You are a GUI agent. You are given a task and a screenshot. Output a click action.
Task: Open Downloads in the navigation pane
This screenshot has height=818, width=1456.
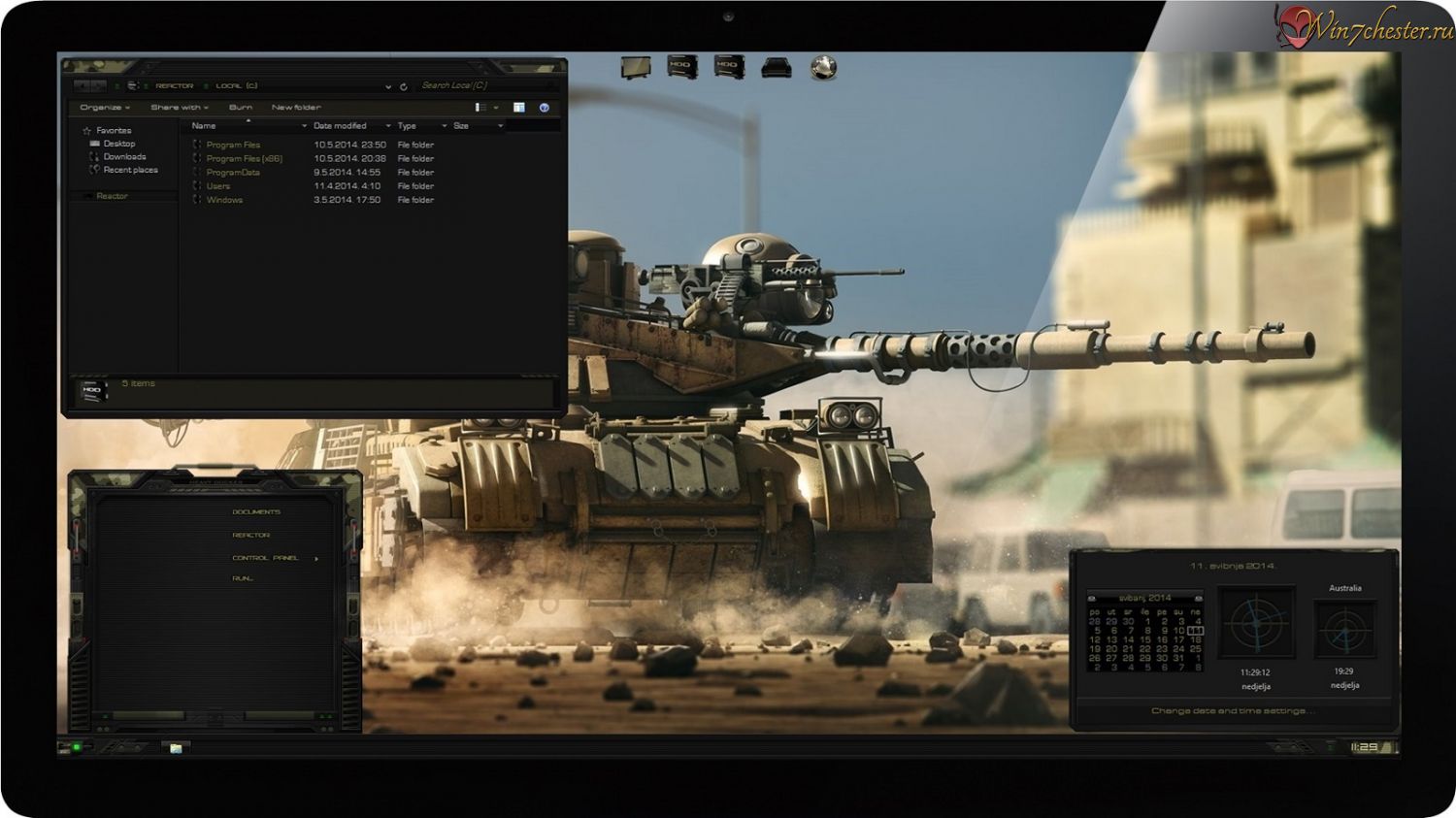point(124,156)
